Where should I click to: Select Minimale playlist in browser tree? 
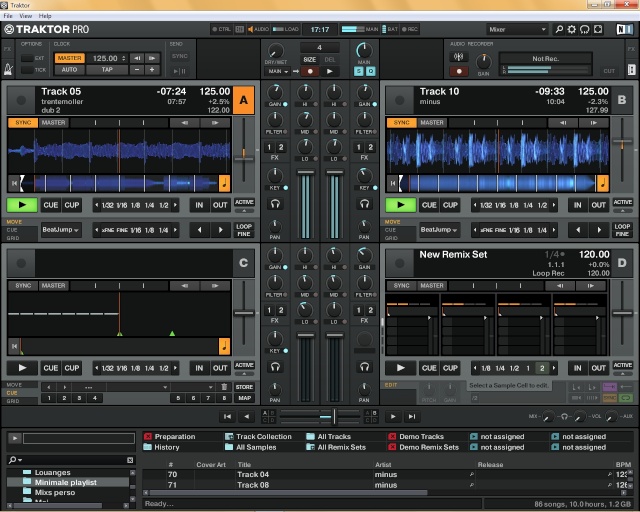point(66,482)
